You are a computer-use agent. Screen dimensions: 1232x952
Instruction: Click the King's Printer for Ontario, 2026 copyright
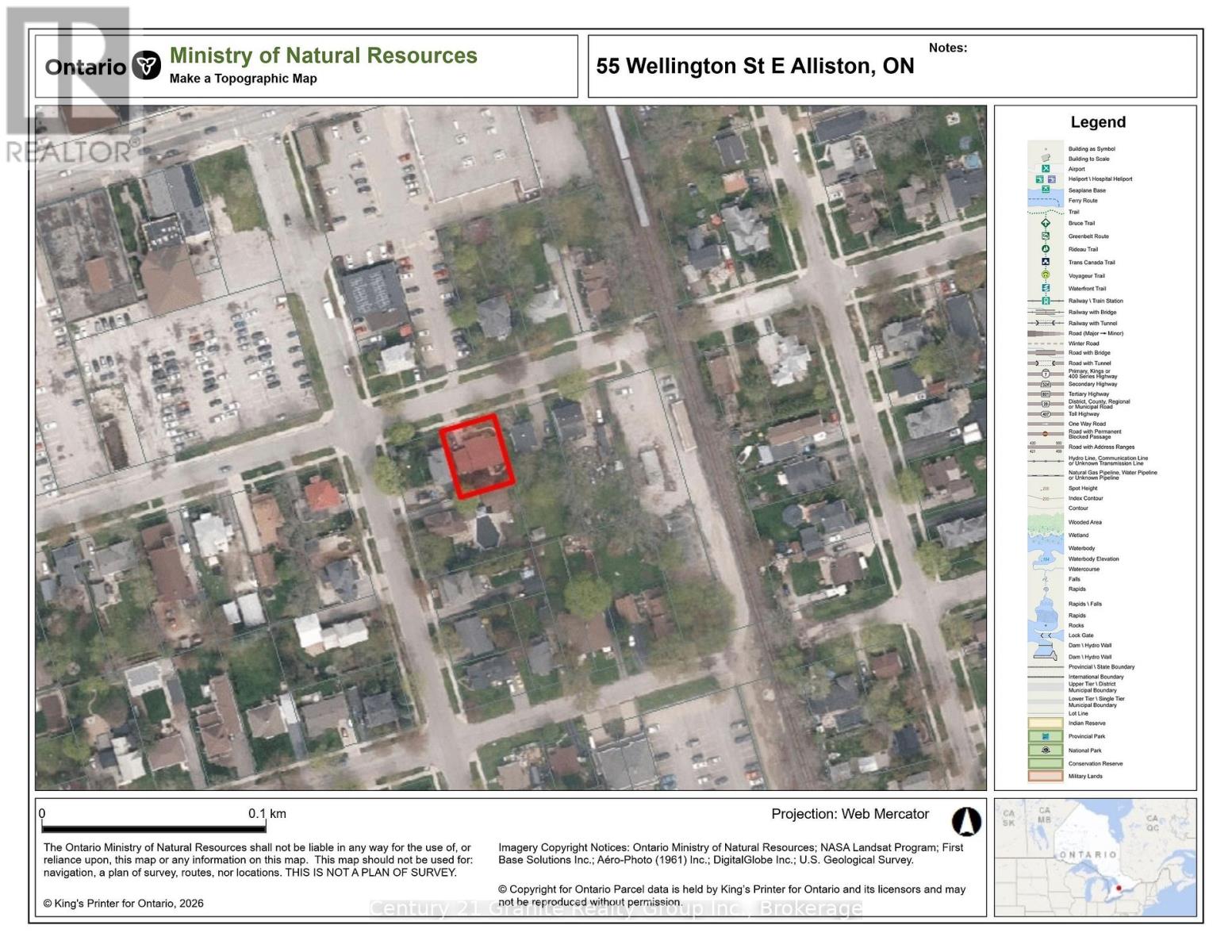pyautogui.click(x=123, y=903)
